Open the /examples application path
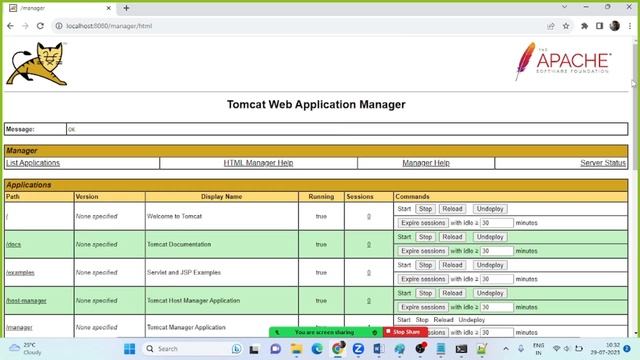The width and height of the screenshot is (640, 360). point(20,273)
